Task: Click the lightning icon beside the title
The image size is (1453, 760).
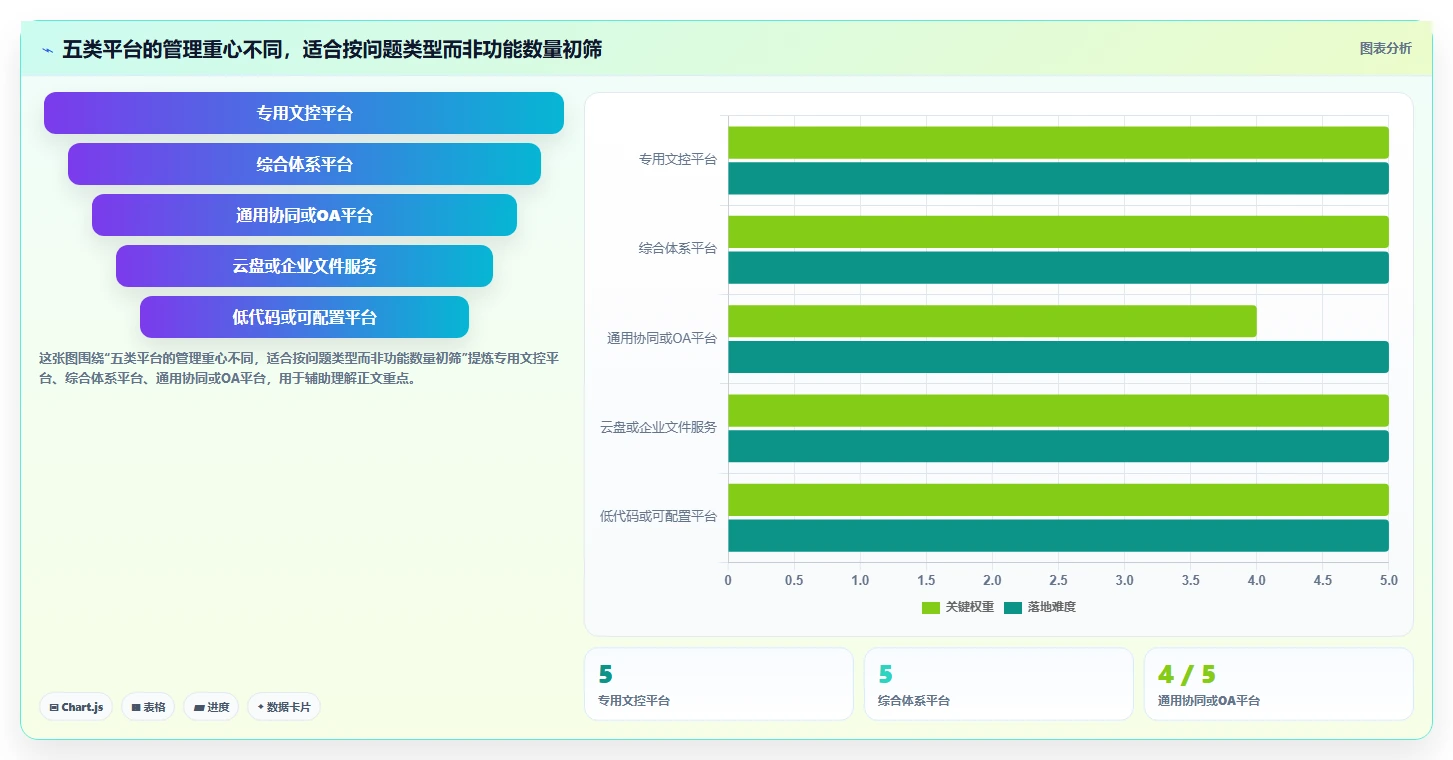Action: click(47, 50)
